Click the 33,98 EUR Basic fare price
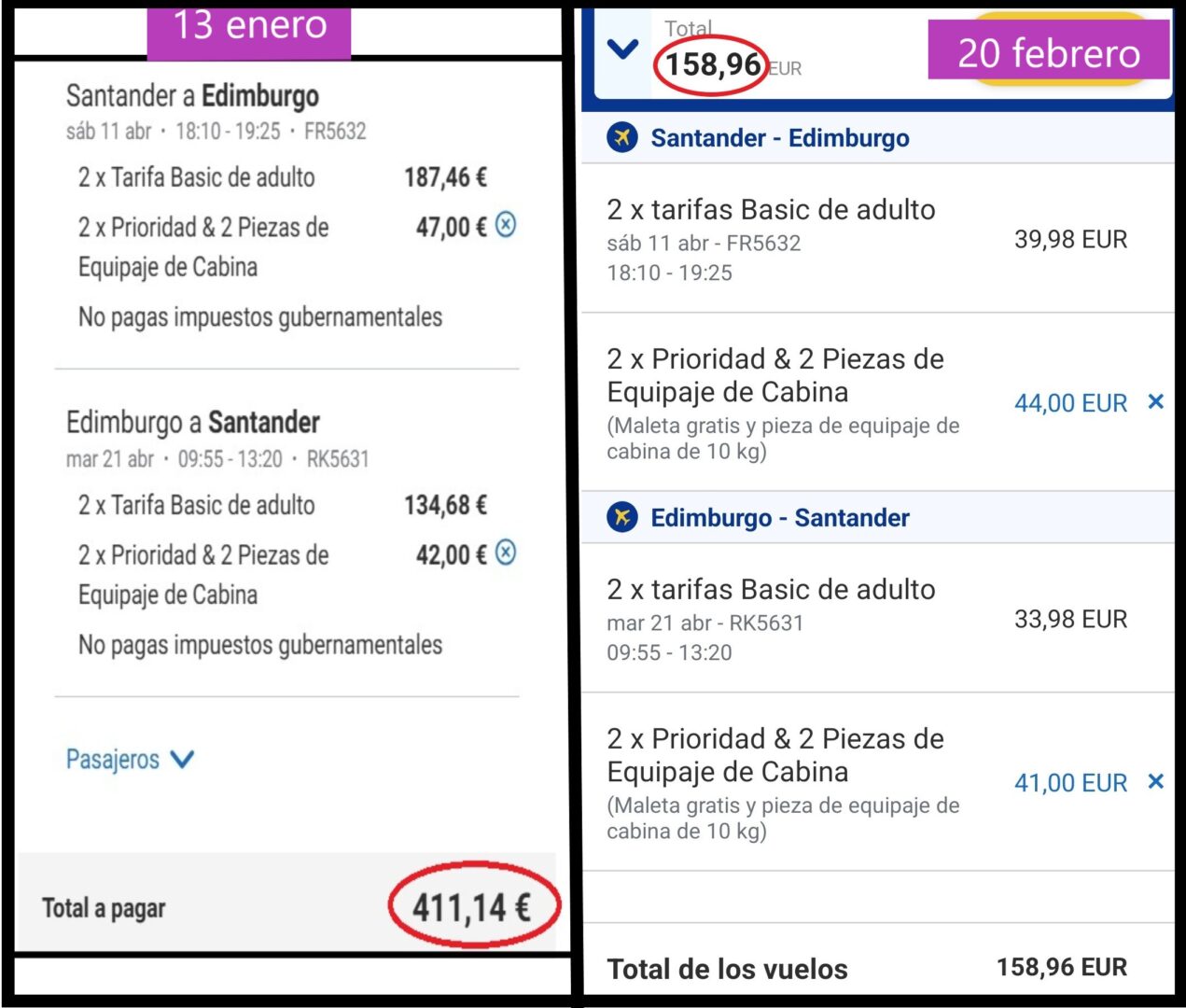1186x1008 pixels. point(1070,620)
